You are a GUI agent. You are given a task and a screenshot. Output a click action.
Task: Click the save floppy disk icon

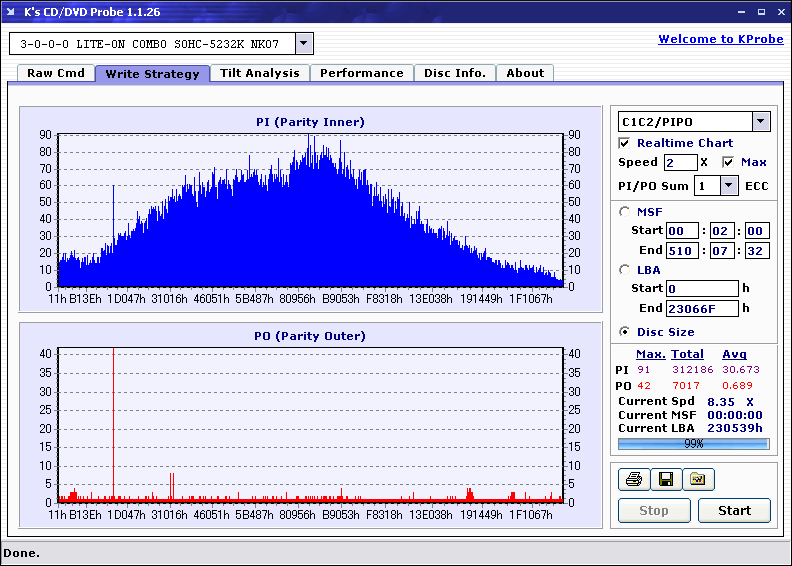(665, 480)
